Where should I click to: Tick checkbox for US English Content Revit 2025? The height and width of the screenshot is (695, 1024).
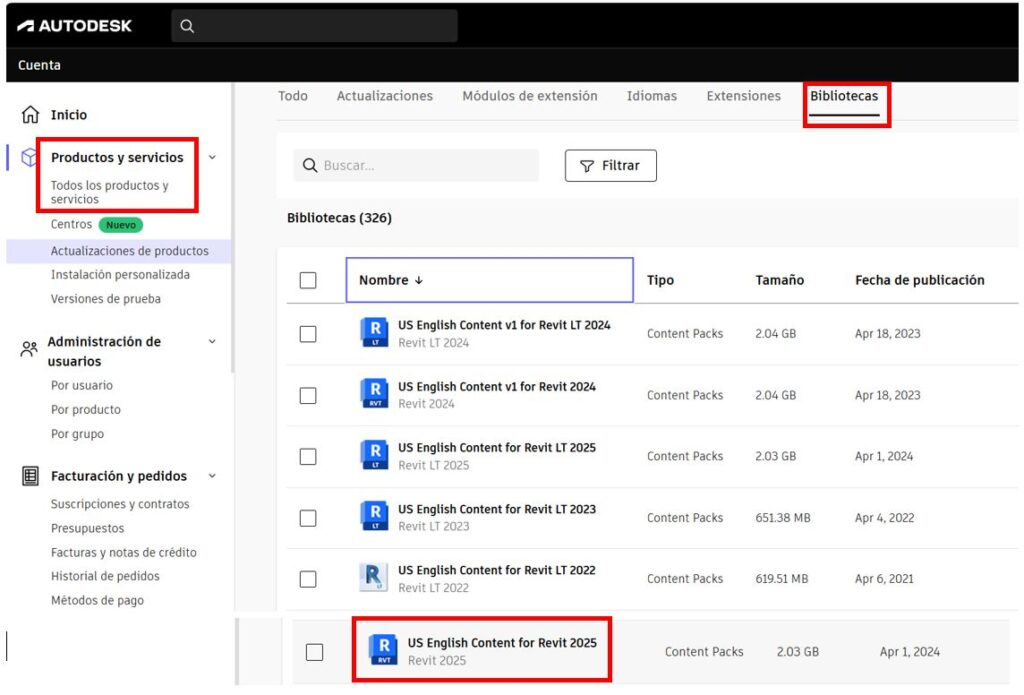coord(314,652)
